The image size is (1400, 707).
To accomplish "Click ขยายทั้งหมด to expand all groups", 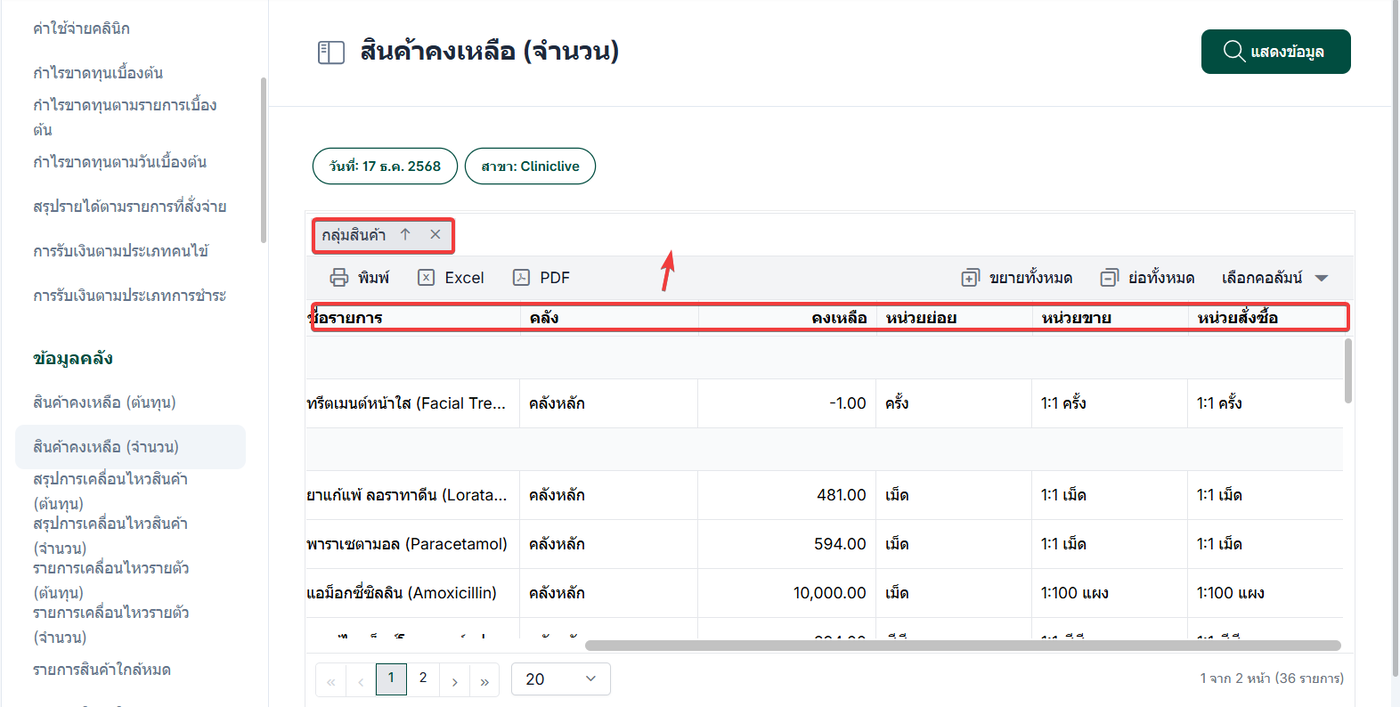I will point(1017,278).
